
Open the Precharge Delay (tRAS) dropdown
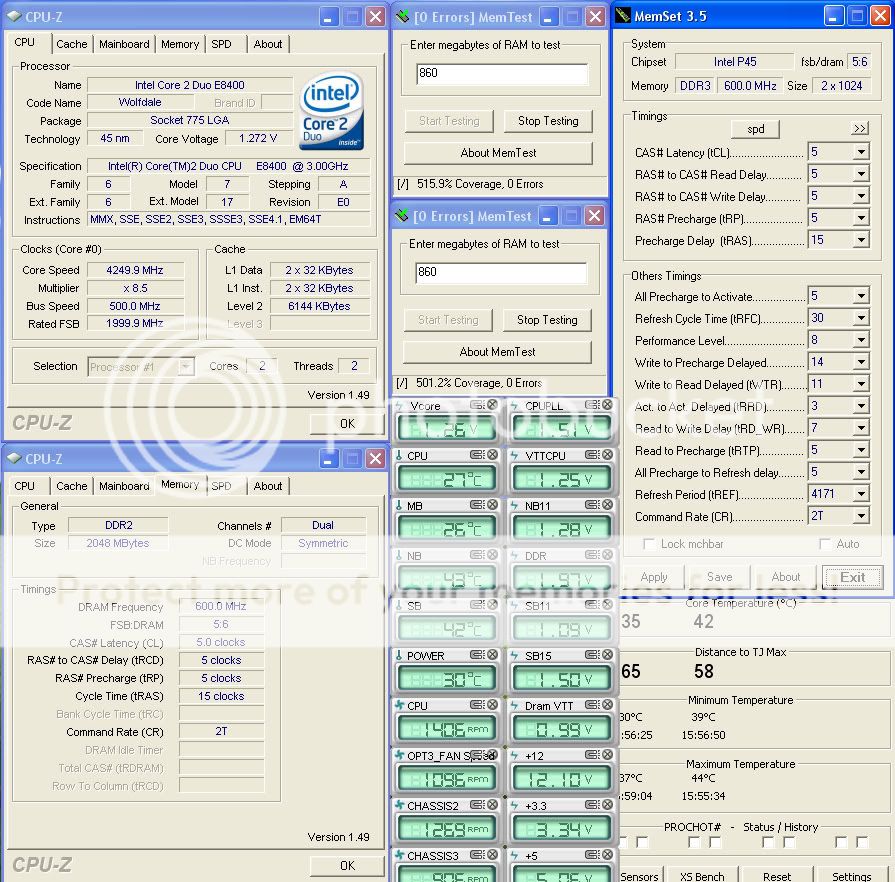(x=861, y=240)
